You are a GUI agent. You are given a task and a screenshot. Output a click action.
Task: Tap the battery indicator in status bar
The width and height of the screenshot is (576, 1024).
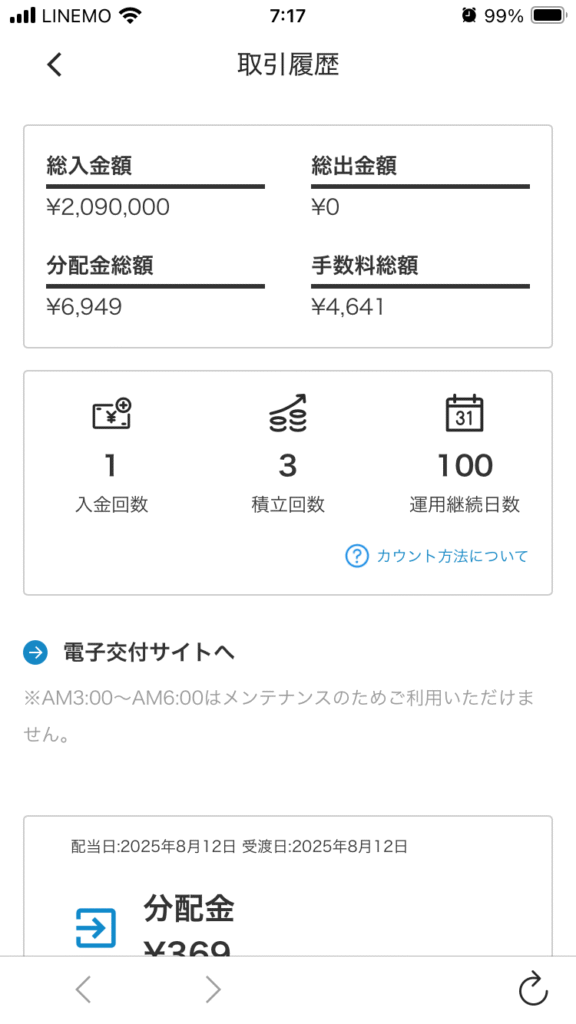click(549, 16)
